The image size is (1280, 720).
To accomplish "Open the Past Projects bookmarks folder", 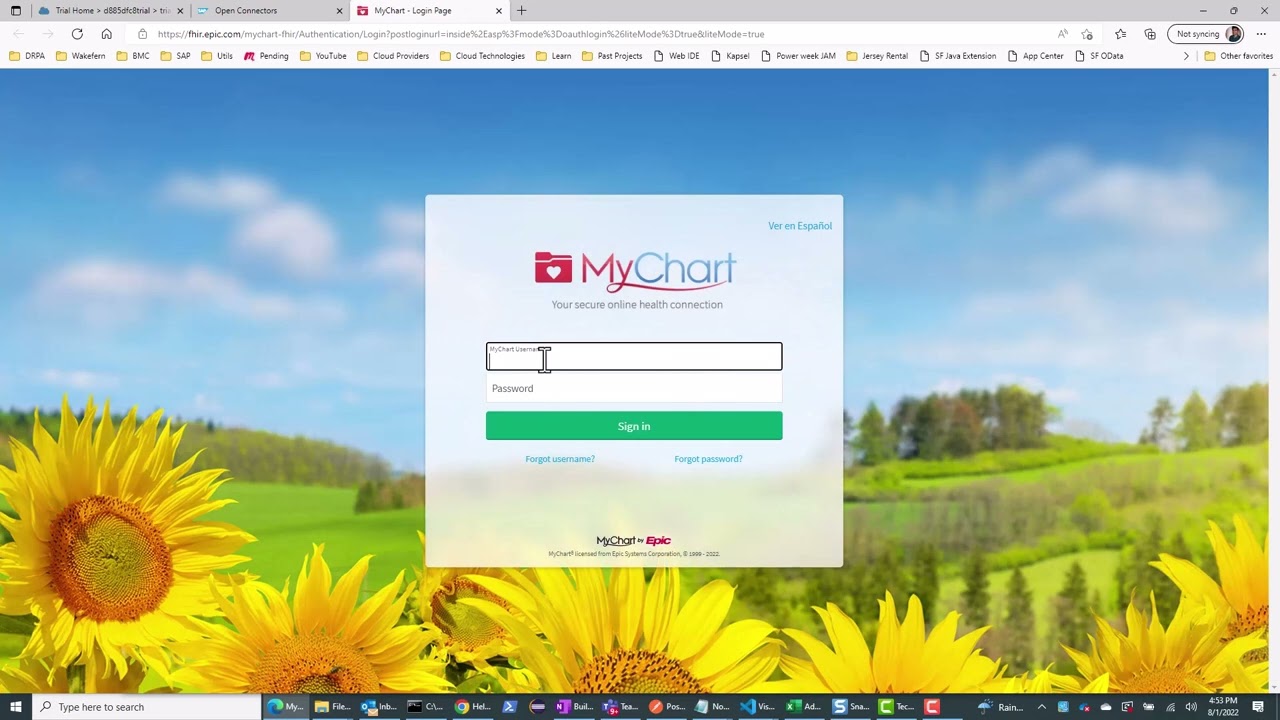I will point(612,56).
